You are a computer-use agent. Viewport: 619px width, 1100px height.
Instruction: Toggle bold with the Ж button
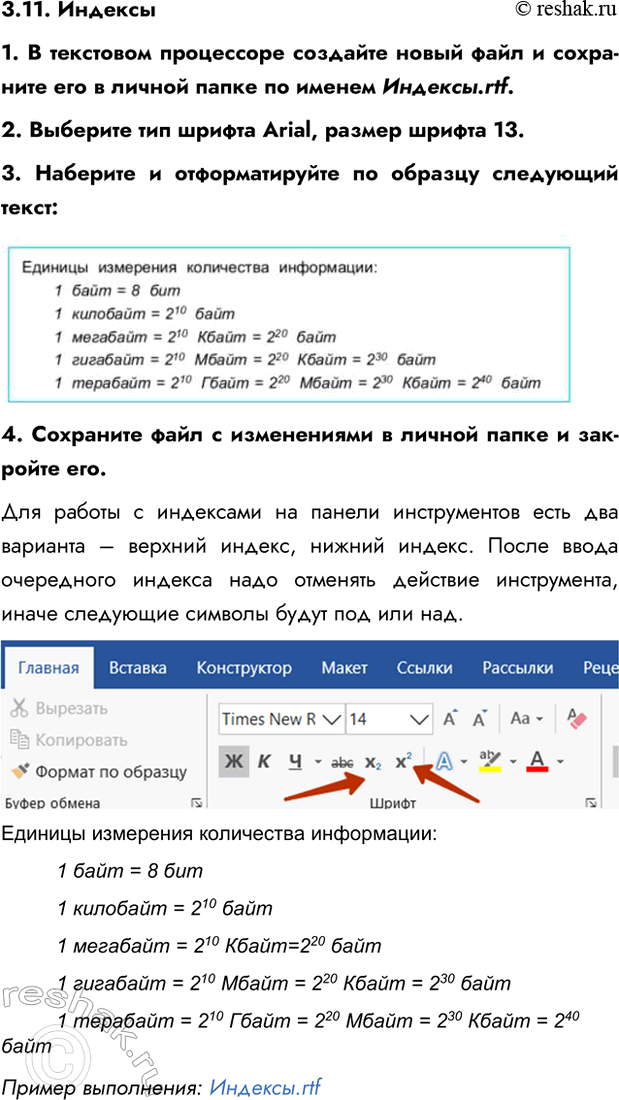click(232, 762)
